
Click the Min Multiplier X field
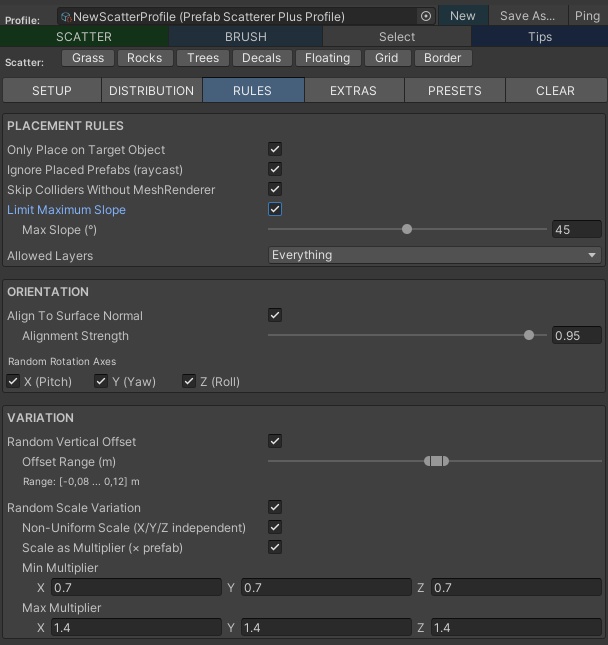point(136,587)
